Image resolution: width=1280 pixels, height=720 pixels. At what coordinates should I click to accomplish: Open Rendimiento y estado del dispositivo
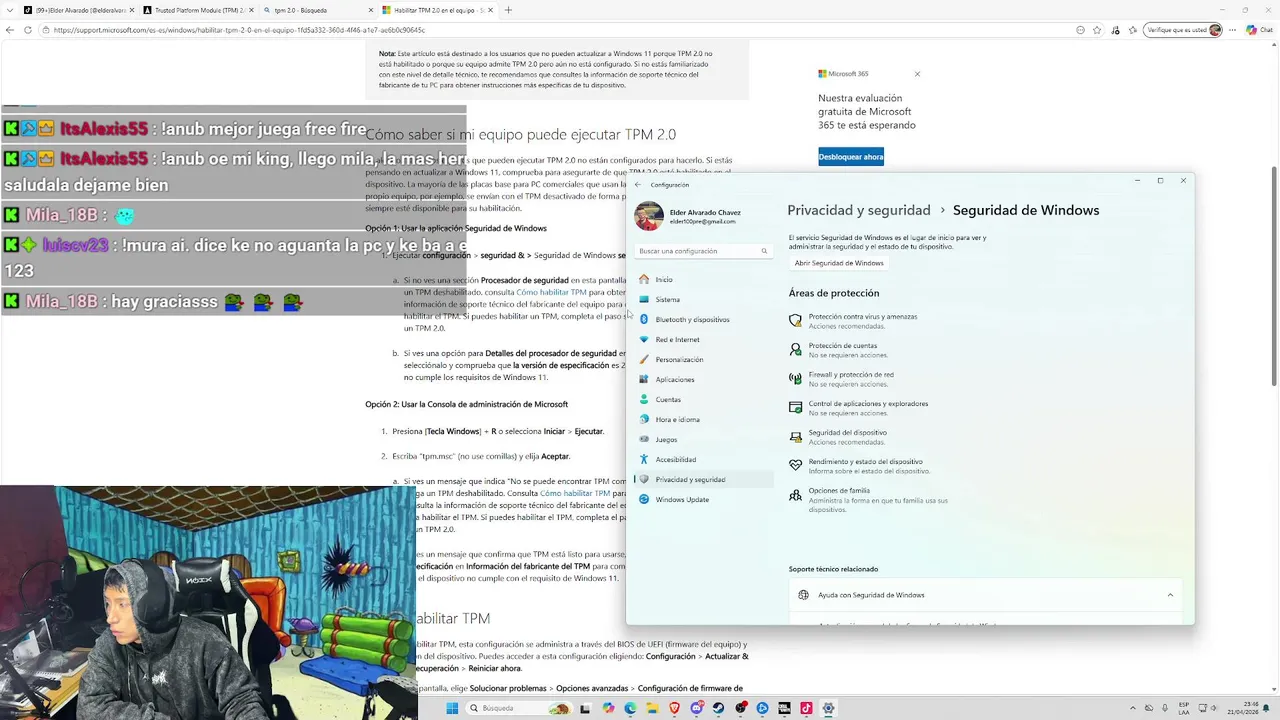[860, 466]
